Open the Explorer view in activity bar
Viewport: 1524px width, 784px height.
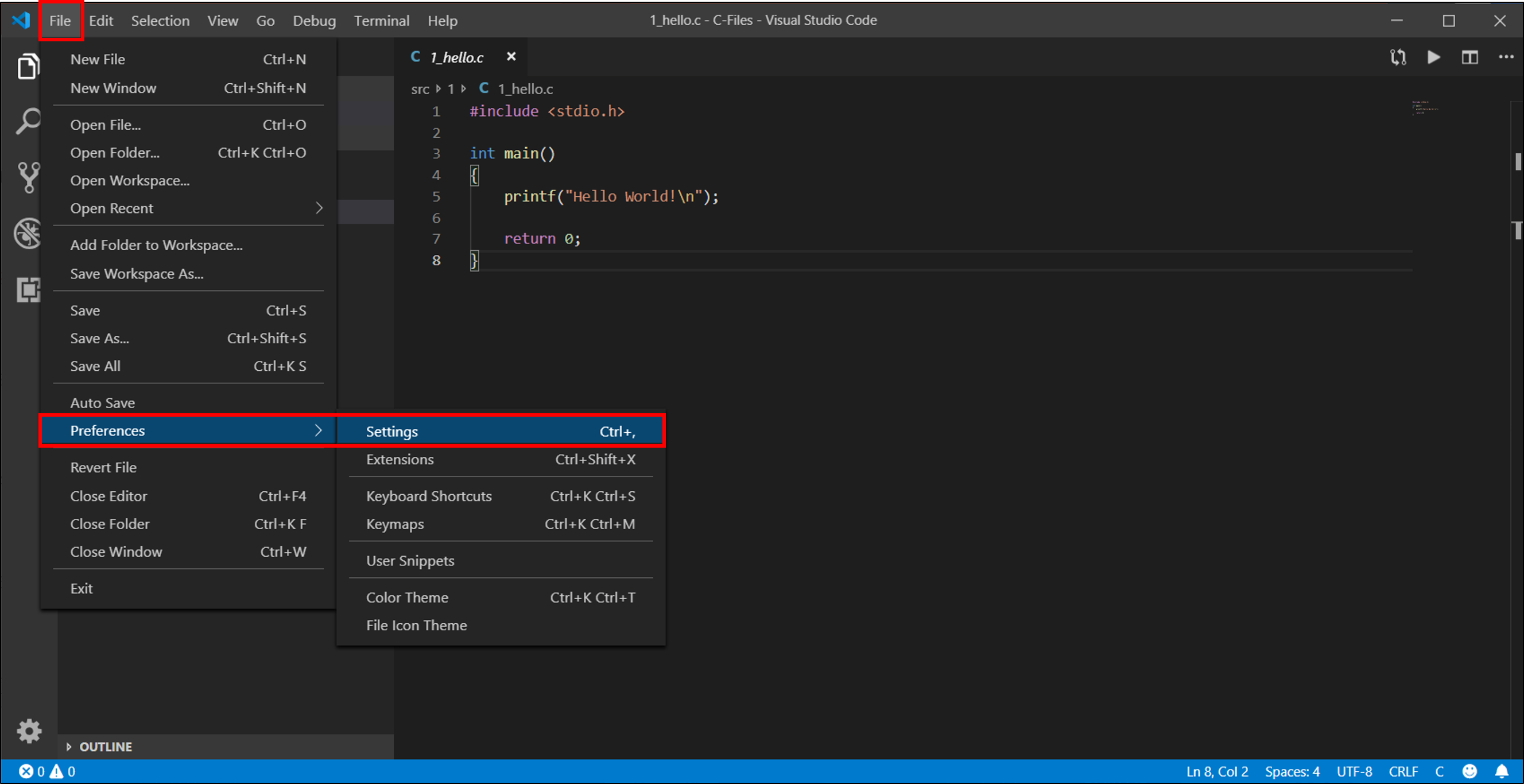(x=27, y=66)
